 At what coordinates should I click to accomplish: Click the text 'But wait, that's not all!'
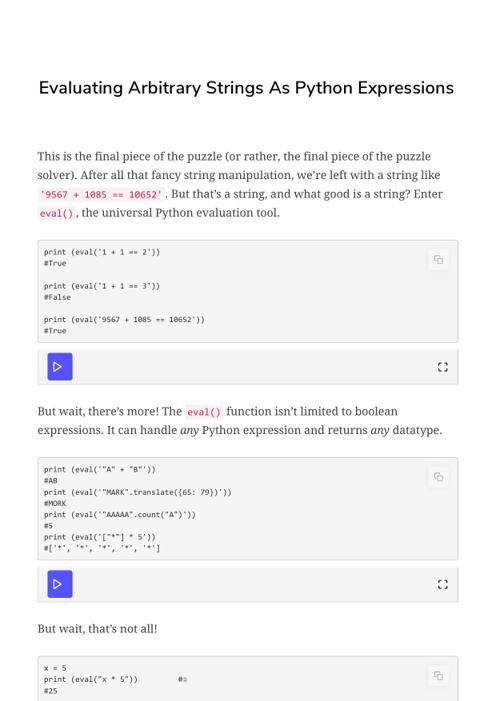[98, 629]
